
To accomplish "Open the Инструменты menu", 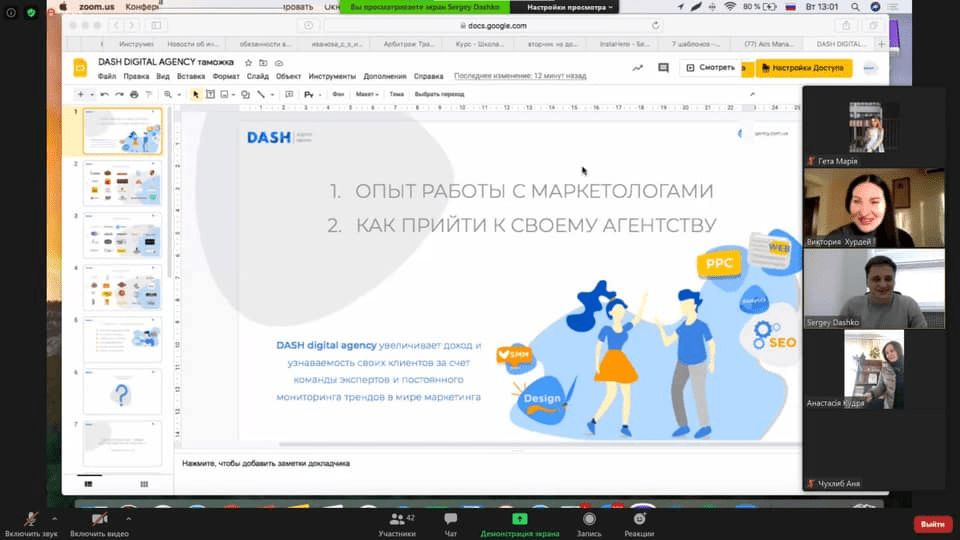I will [x=332, y=77].
